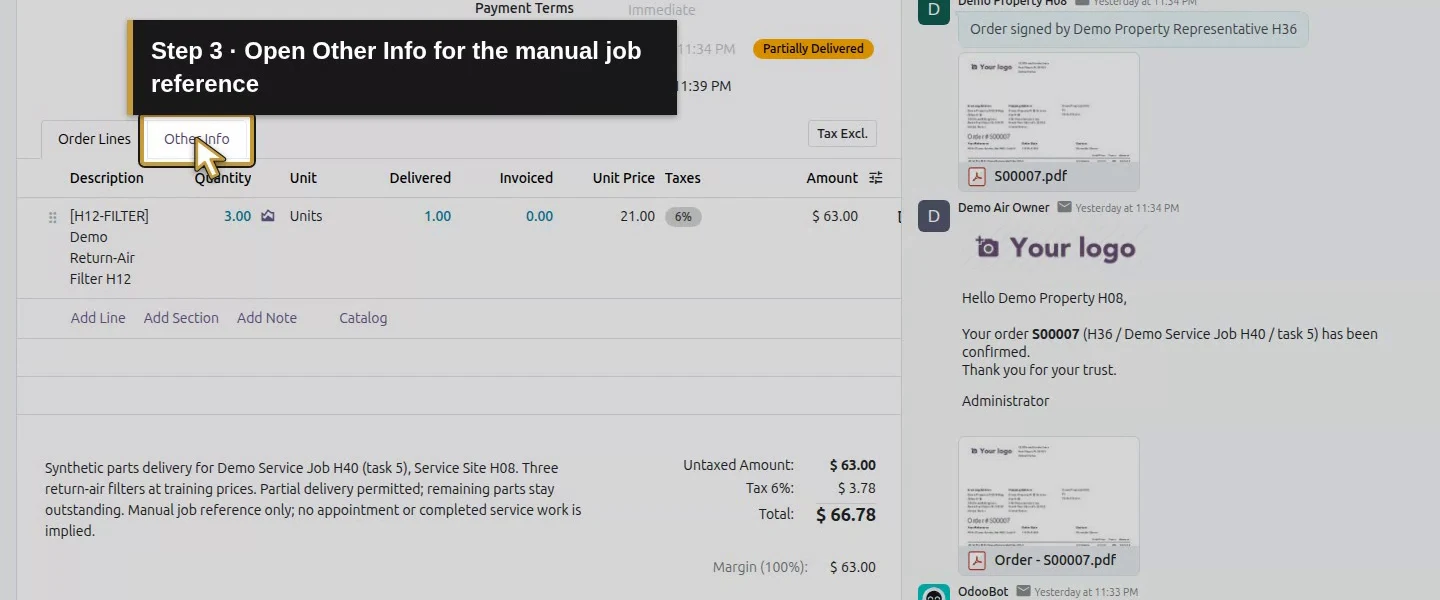Click the Tax 6% amount $ 3.78
The width and height of the screenshot is (1440, 600).
pyautogui.click(x=856, y=488)
